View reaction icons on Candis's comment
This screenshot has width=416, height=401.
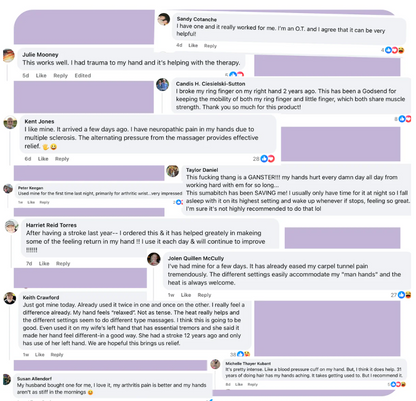pos(403,119)
